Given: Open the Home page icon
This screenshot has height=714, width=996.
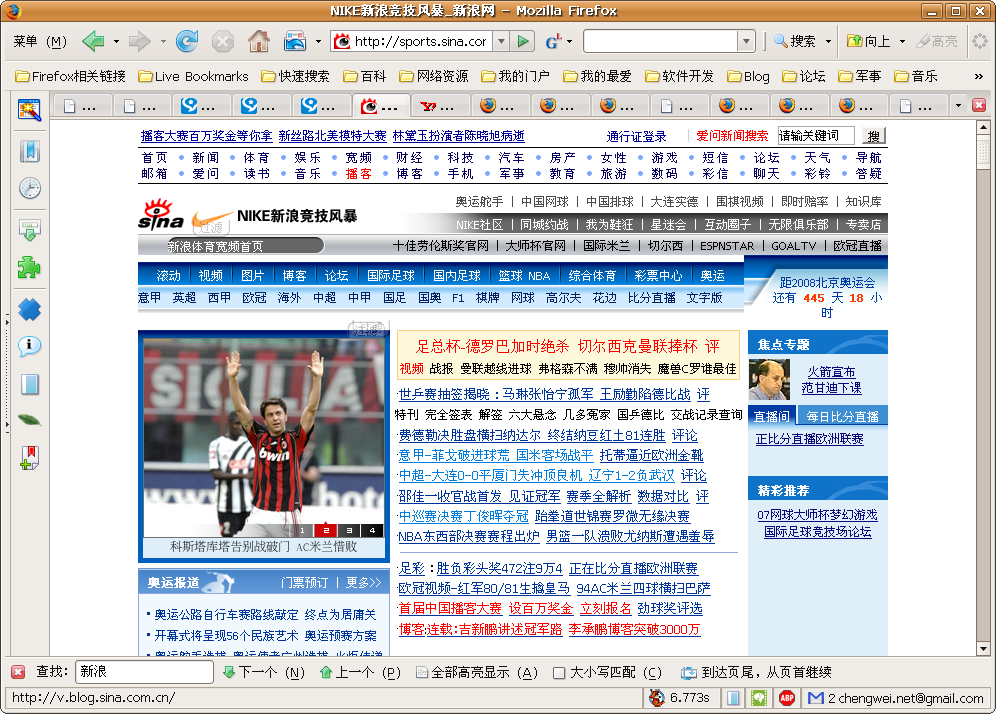Looking at the screenshot, I should [259, 42].
